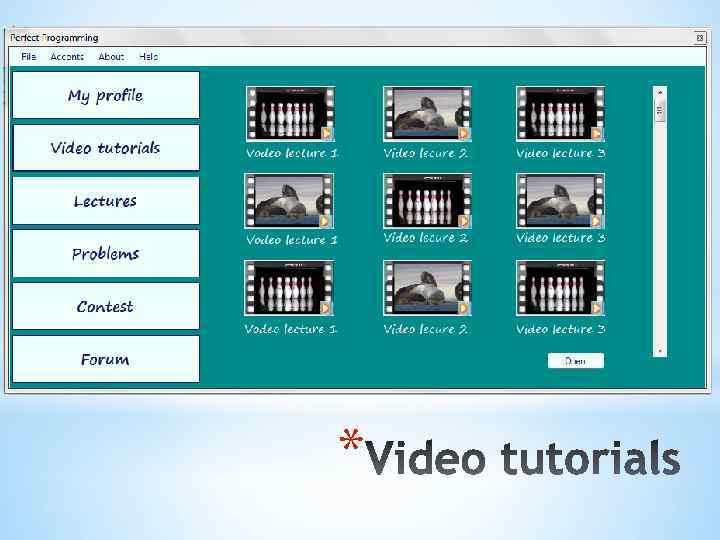Open the Accont menu
Screen dimensions: 720x540
tap(67, 56)
